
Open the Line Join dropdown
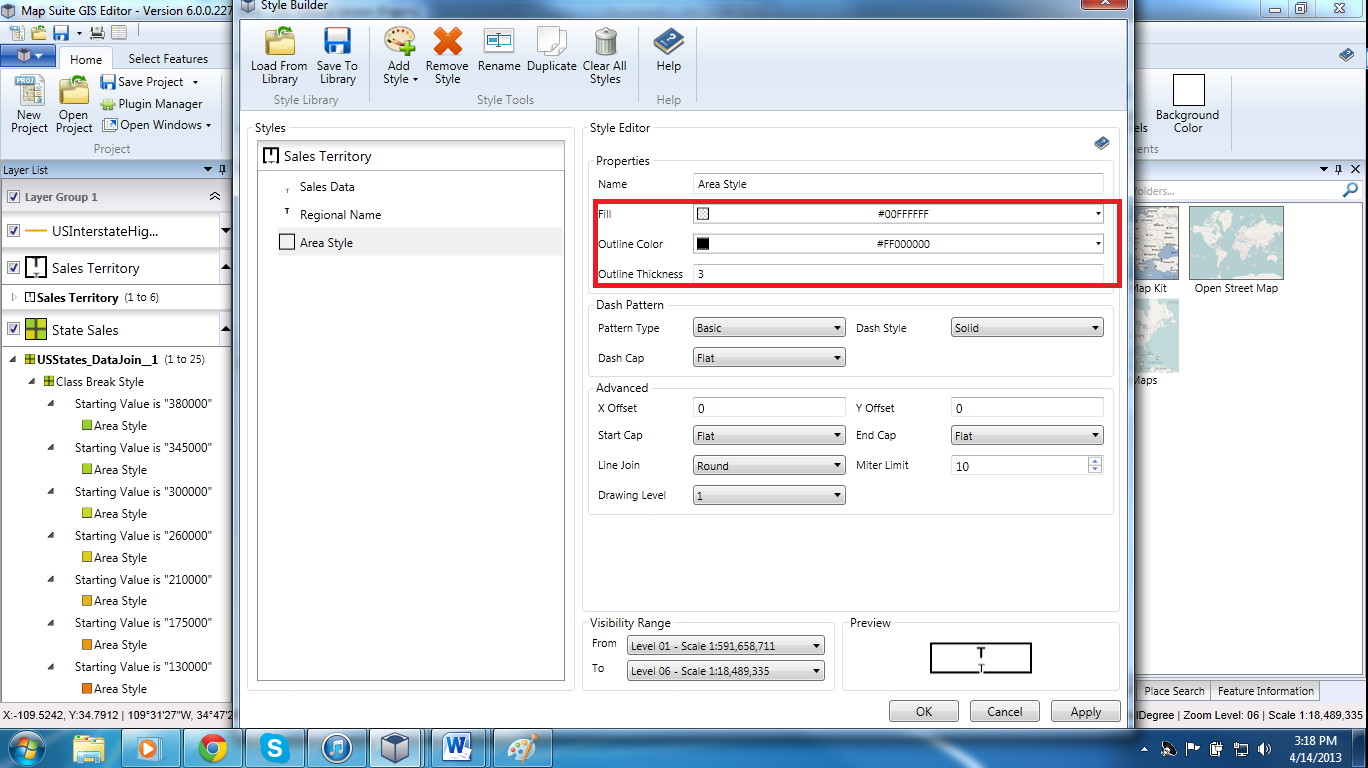coord(768,466)
